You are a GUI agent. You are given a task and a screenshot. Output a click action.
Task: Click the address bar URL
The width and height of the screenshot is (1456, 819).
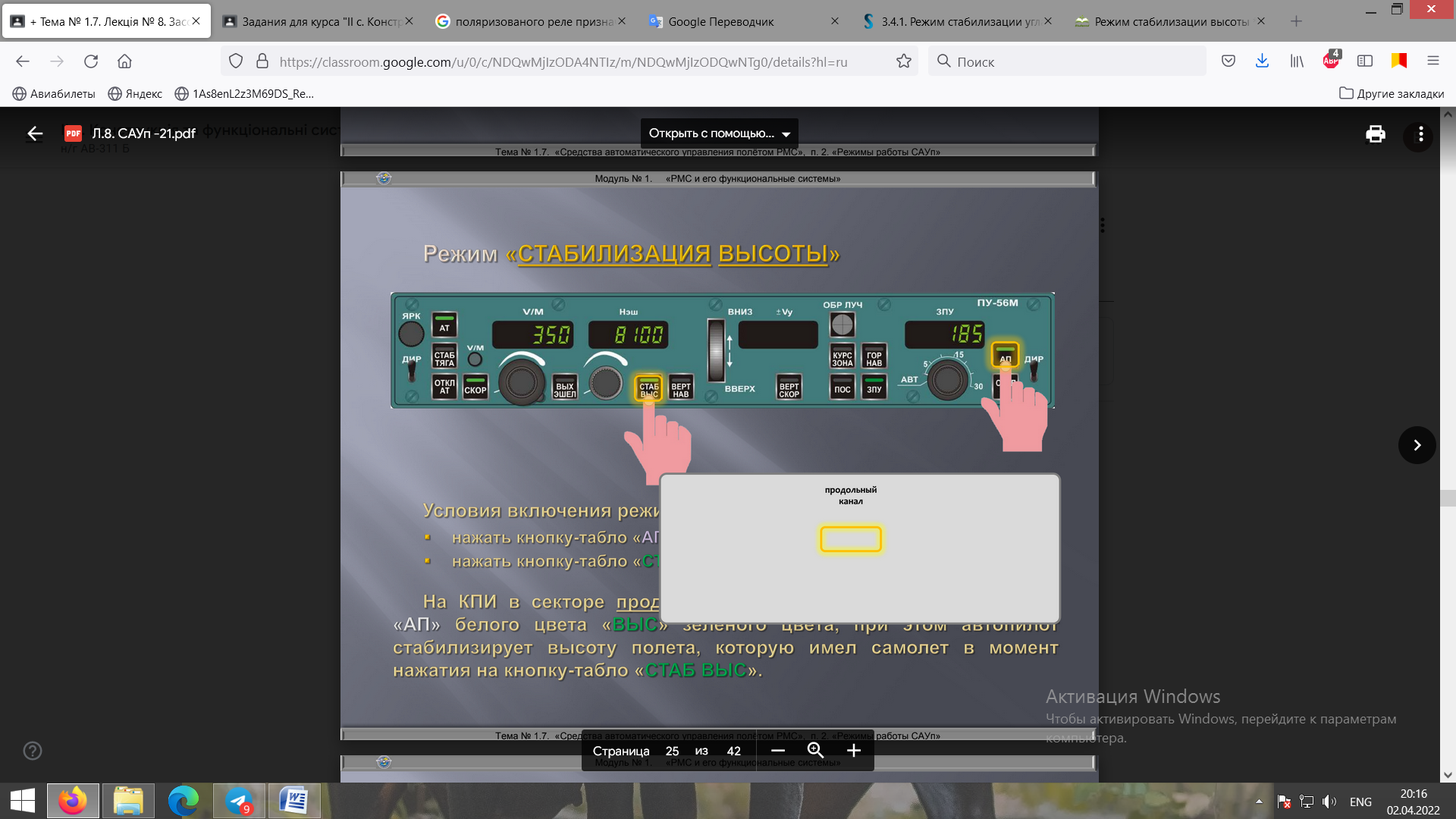tap(563, 61)
